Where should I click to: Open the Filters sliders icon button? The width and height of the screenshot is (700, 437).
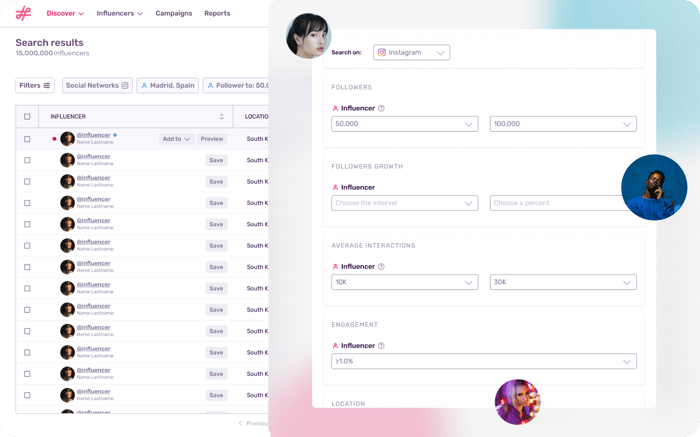point(47,86)
